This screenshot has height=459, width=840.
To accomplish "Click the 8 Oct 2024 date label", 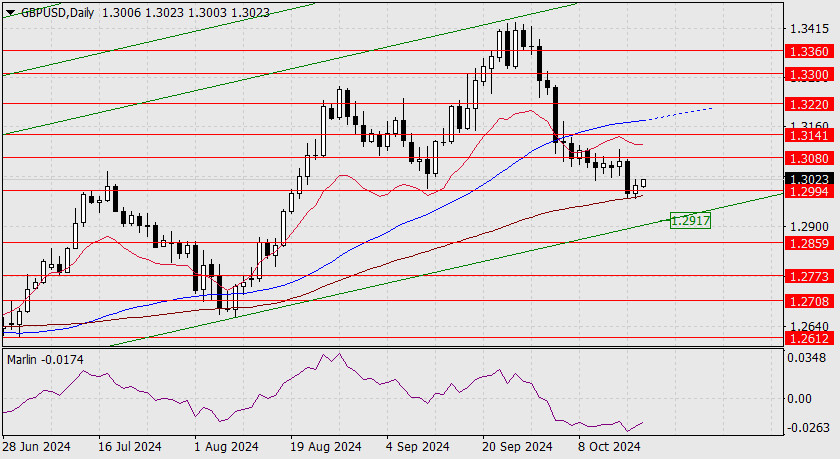I will tap(609, 447).
